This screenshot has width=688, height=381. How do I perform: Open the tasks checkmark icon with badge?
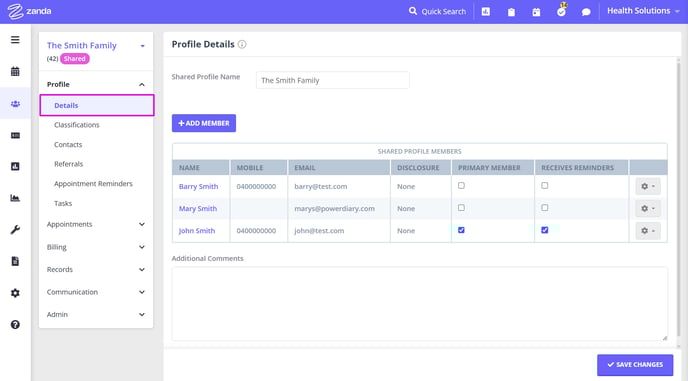[x=562, y=11]
